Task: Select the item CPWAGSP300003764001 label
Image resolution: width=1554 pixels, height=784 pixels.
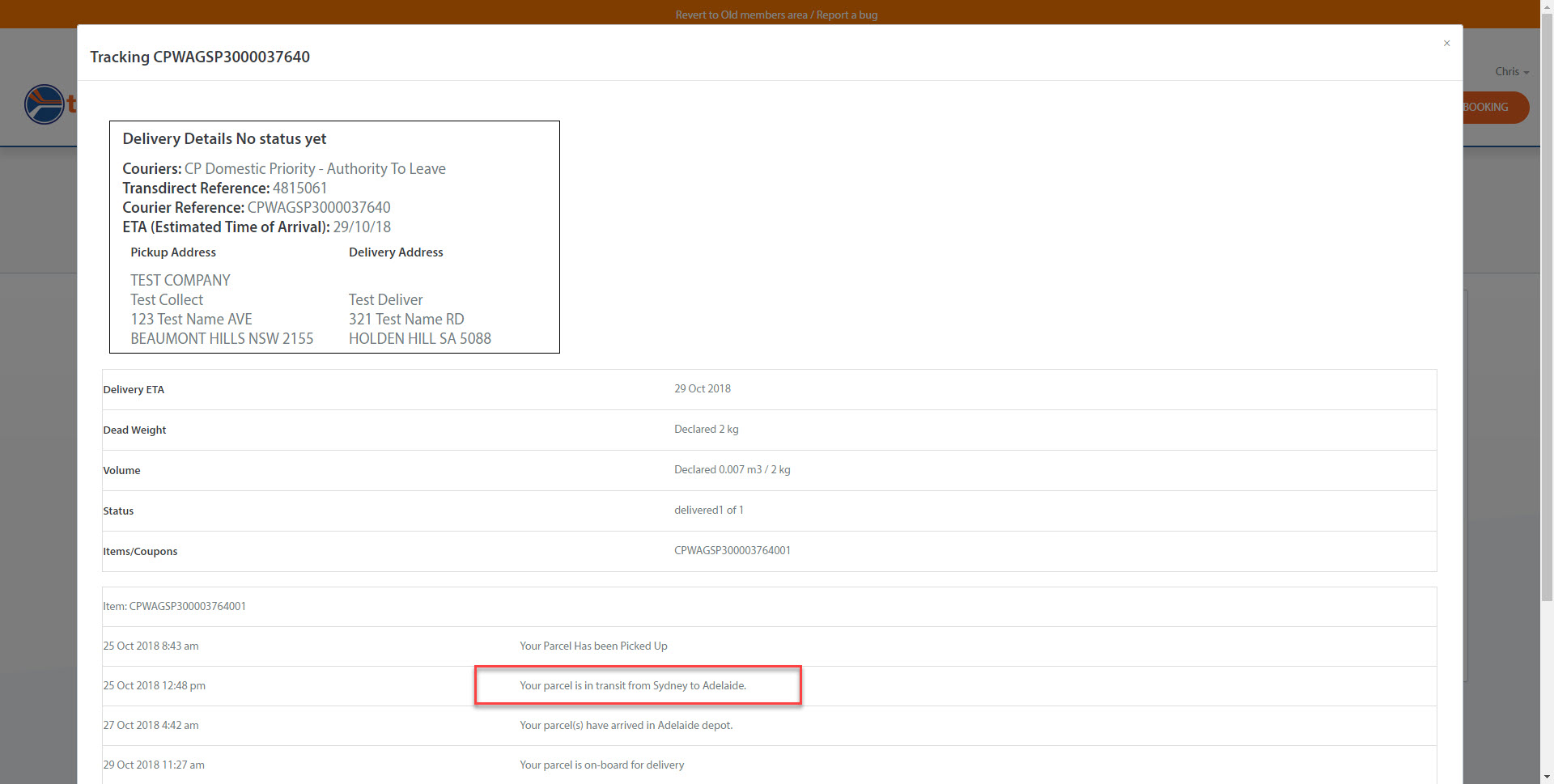Action: (x=174, y=605)
